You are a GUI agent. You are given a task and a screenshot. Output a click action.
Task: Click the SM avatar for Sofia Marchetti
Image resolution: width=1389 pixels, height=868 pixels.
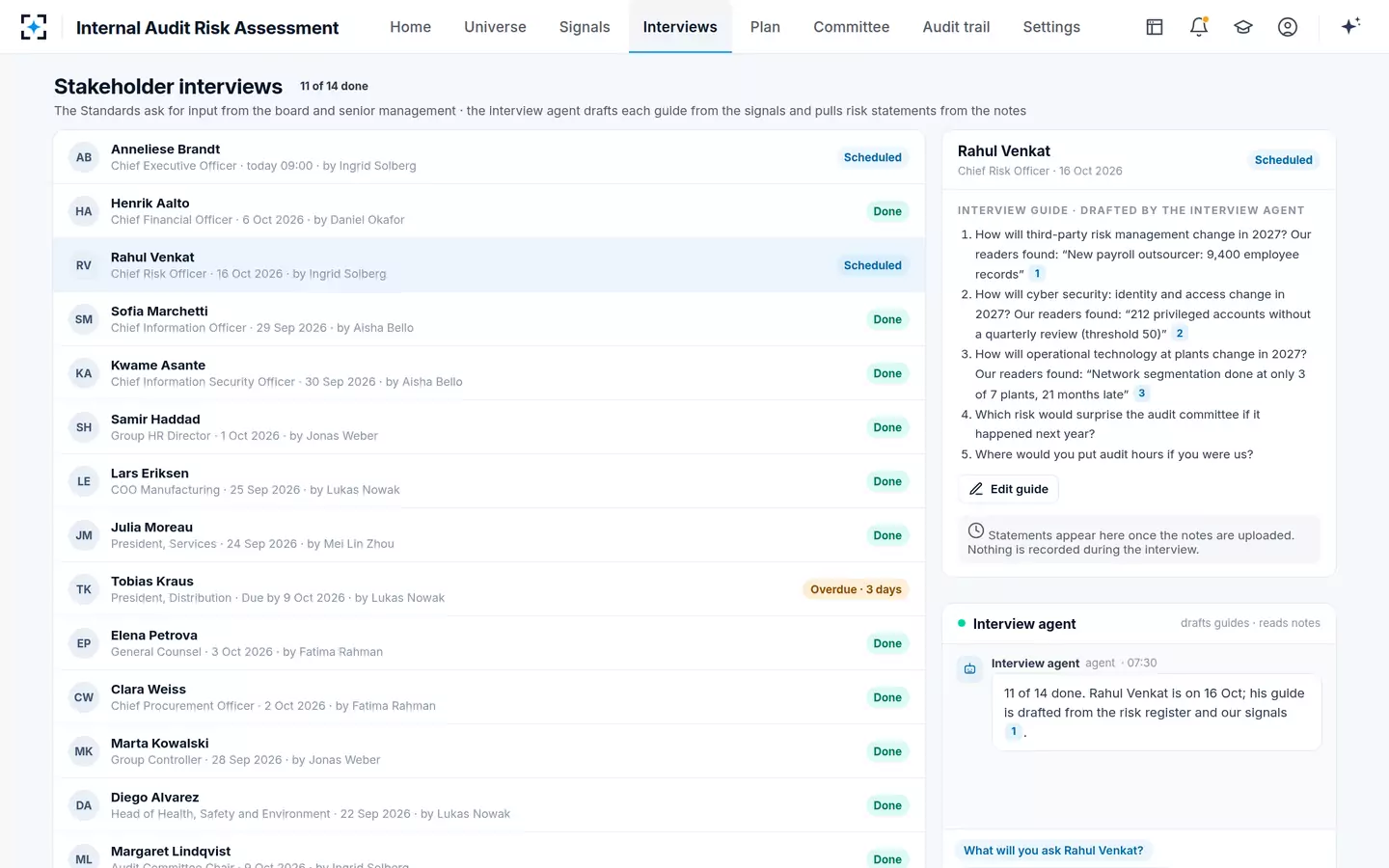point(84,319)
